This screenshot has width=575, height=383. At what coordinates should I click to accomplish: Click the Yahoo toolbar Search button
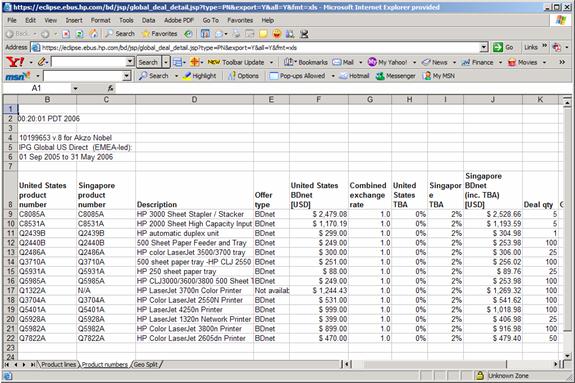(x=149, y=62)
